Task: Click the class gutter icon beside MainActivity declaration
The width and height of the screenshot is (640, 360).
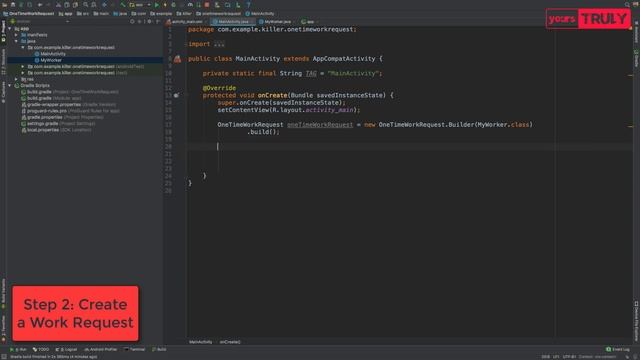Action: pyautogui.click(x=177, y=59)
